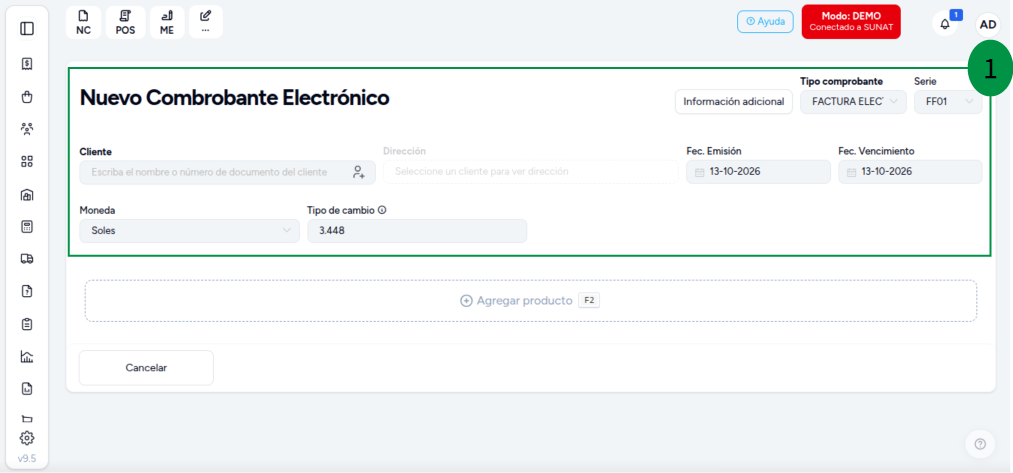Open the Moneda Soles dropdown
This screenshot has height=473, width=1013.
189,231
